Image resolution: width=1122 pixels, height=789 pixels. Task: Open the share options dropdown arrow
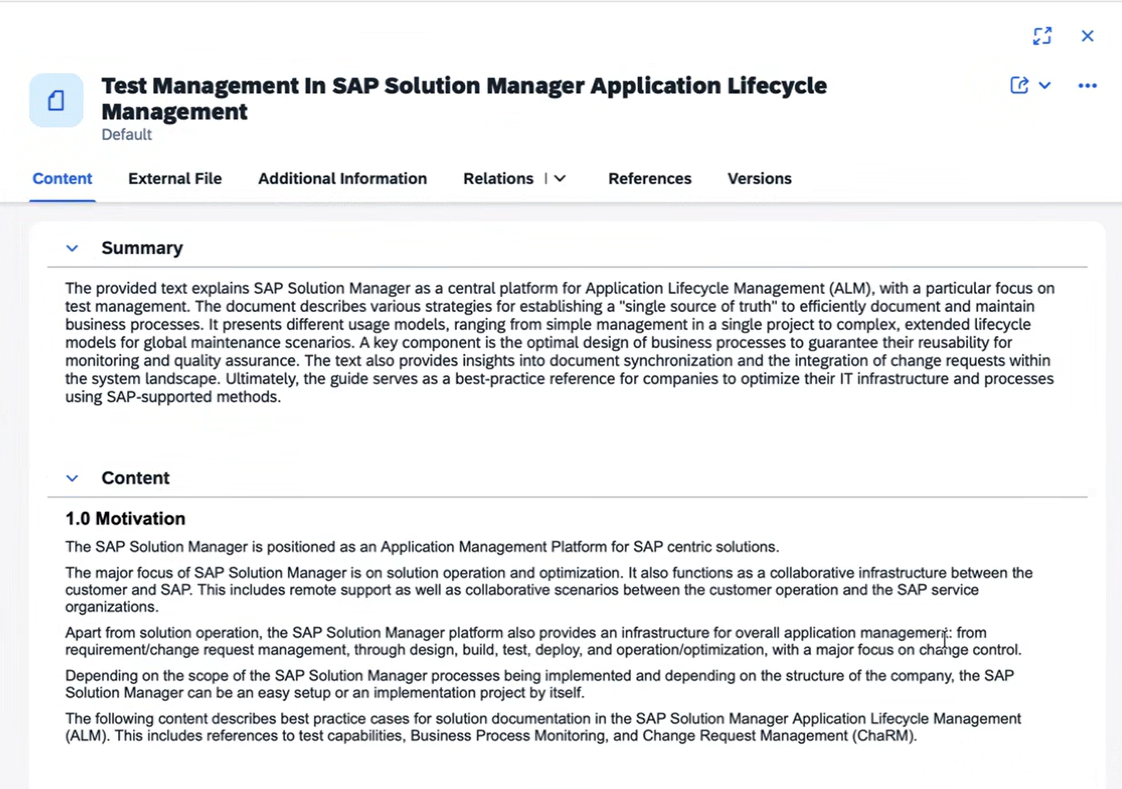tap(1045, 86)
